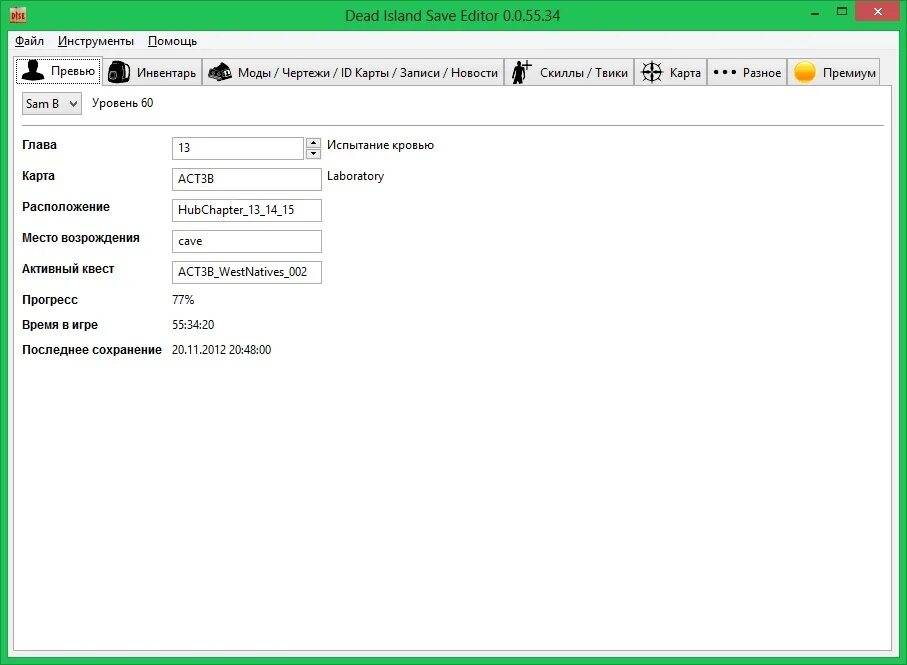Image resolution: width=907 pixels, height=665 pixels.
Task: Switch to the Инвентарь tab label
Action: tap(166, 73)
